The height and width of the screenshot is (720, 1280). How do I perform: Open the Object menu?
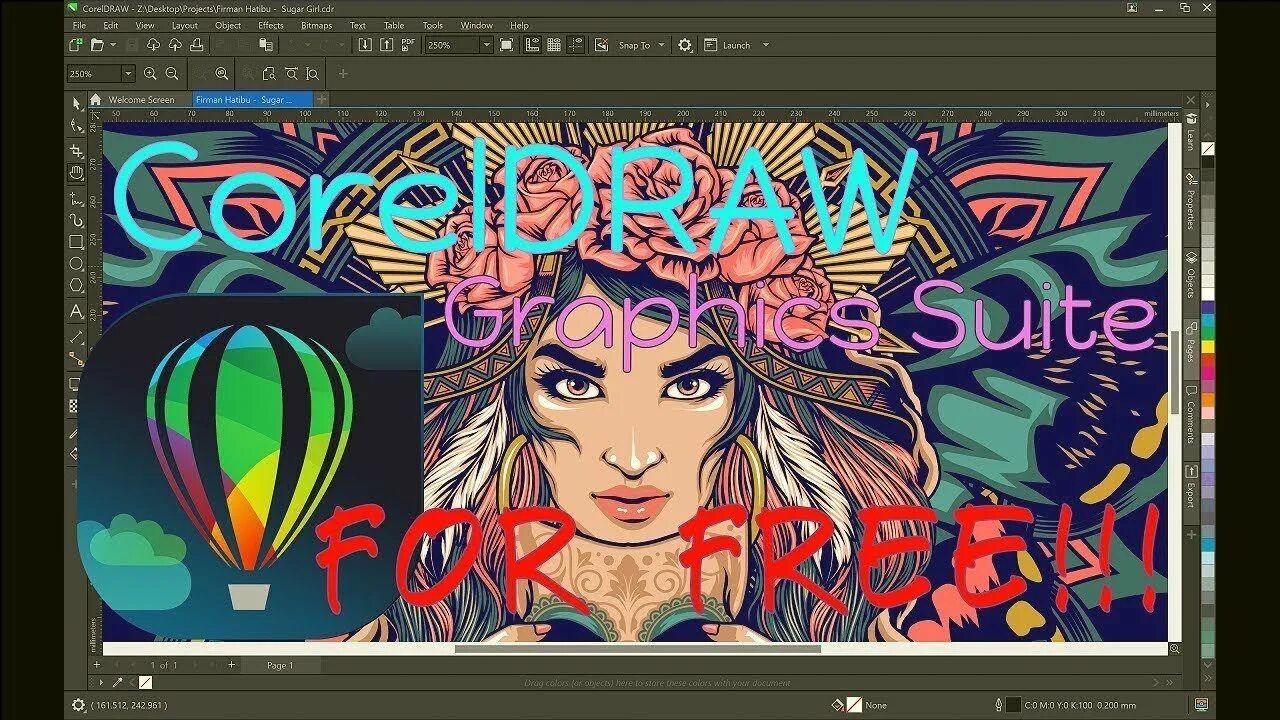(228, 25)
